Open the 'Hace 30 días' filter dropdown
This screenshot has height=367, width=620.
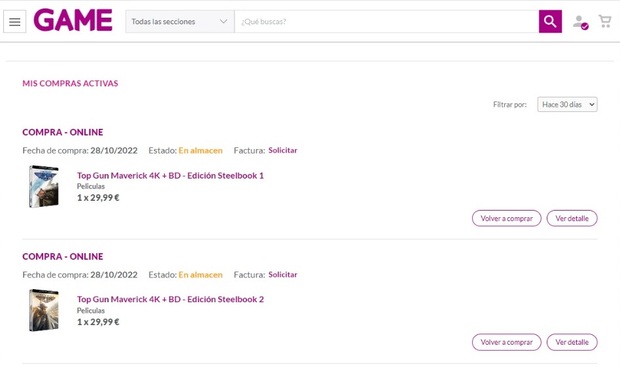[x=567, y=104]
